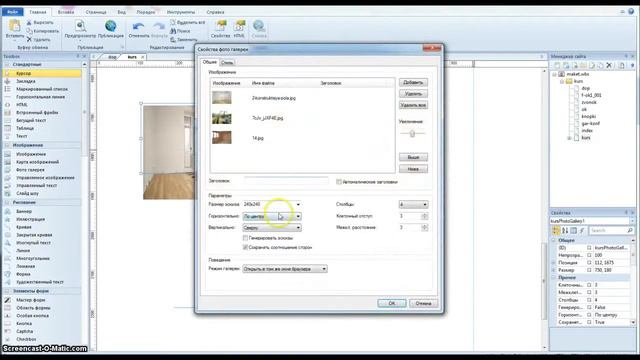The image size is (640, 360).
Task: Switch to the Стиль tab in dialog
Action: (x=227, y=62)
